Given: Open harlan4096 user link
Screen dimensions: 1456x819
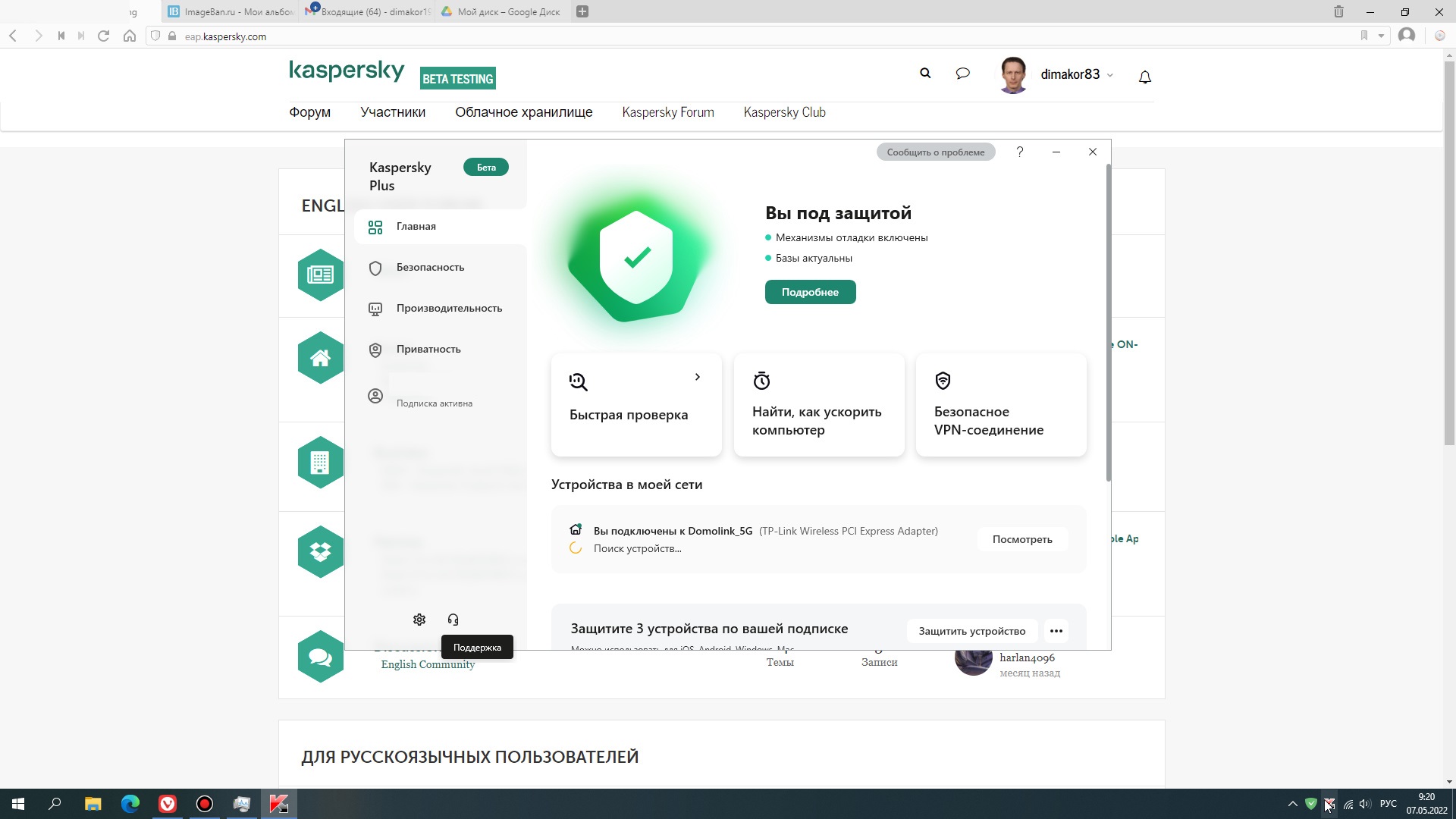Looking at the screenshot, I should tap(1027, 657).
